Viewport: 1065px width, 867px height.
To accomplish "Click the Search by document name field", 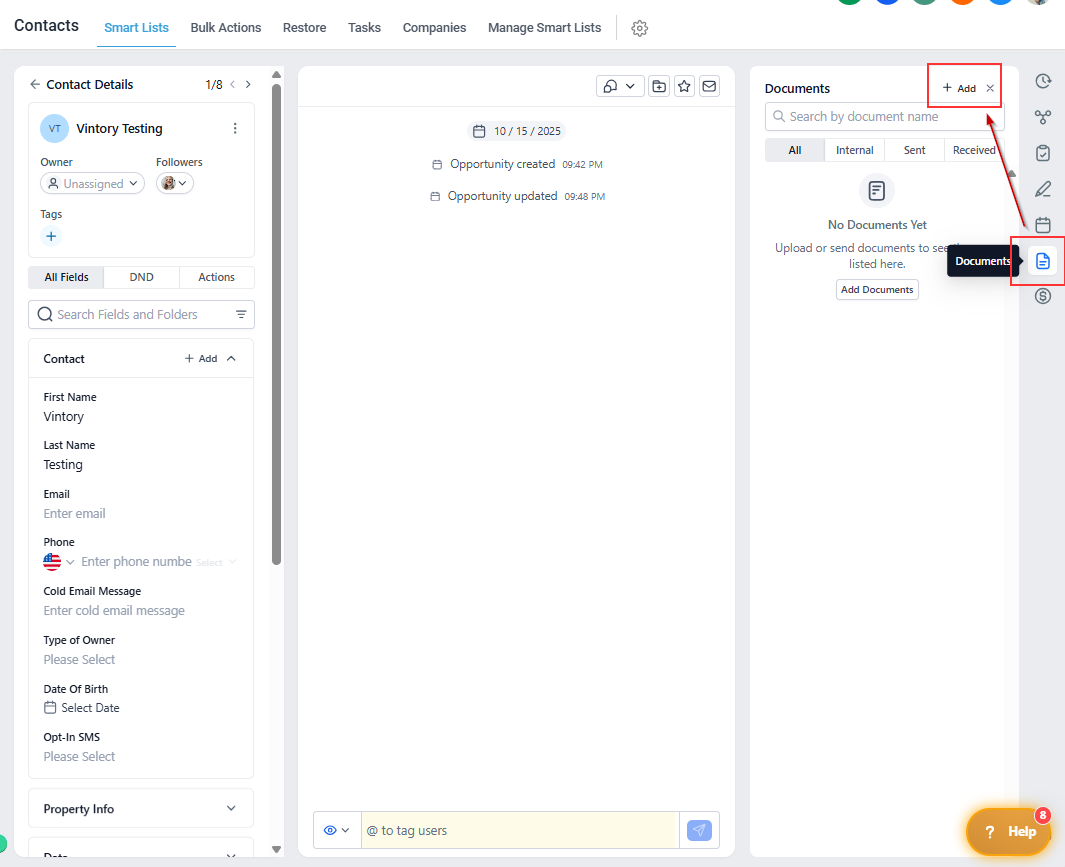I will click(x=885, y=117).
